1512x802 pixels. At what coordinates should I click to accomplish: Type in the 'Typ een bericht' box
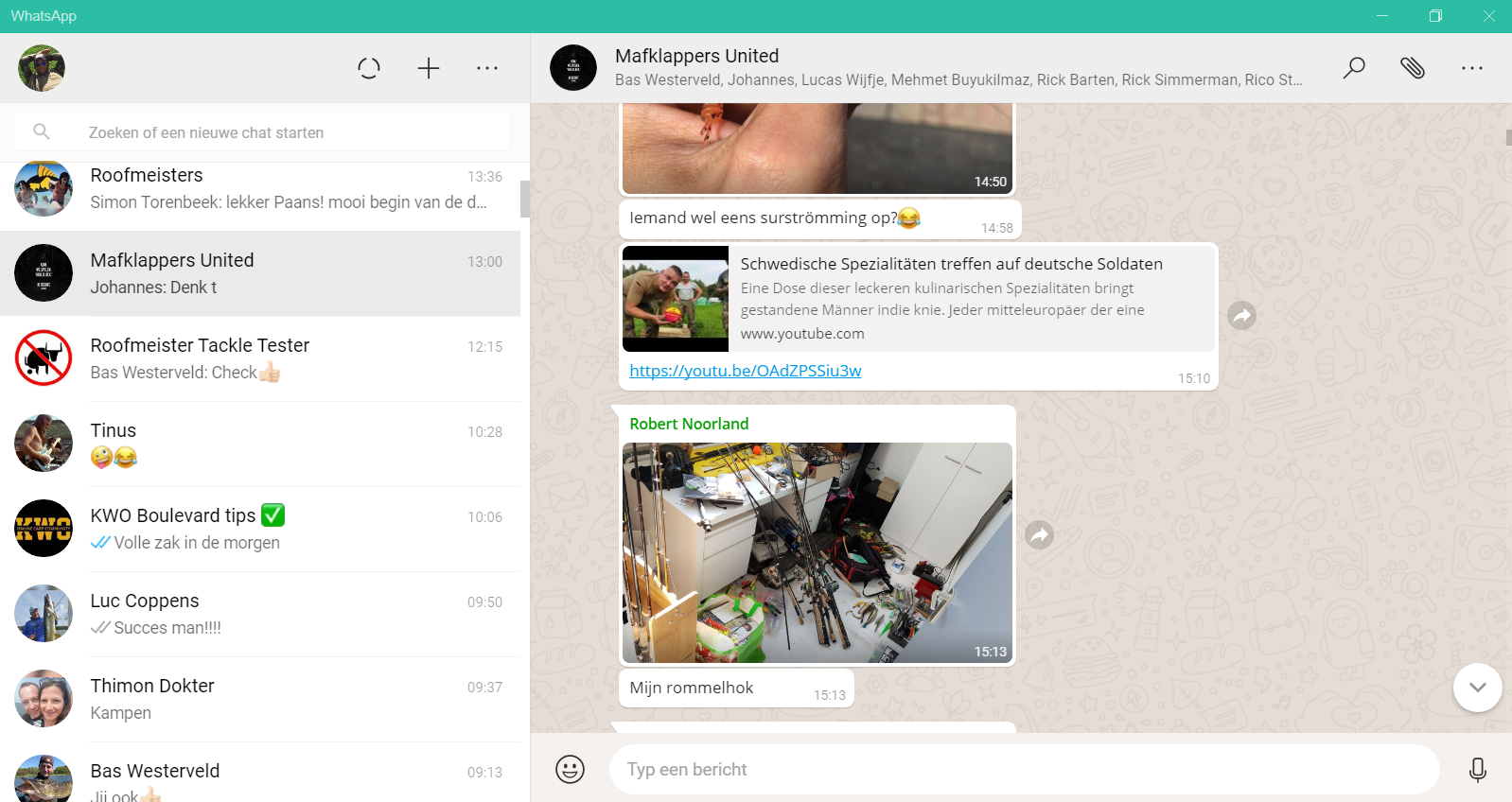pyautogui.click(x=1022, y=769)
